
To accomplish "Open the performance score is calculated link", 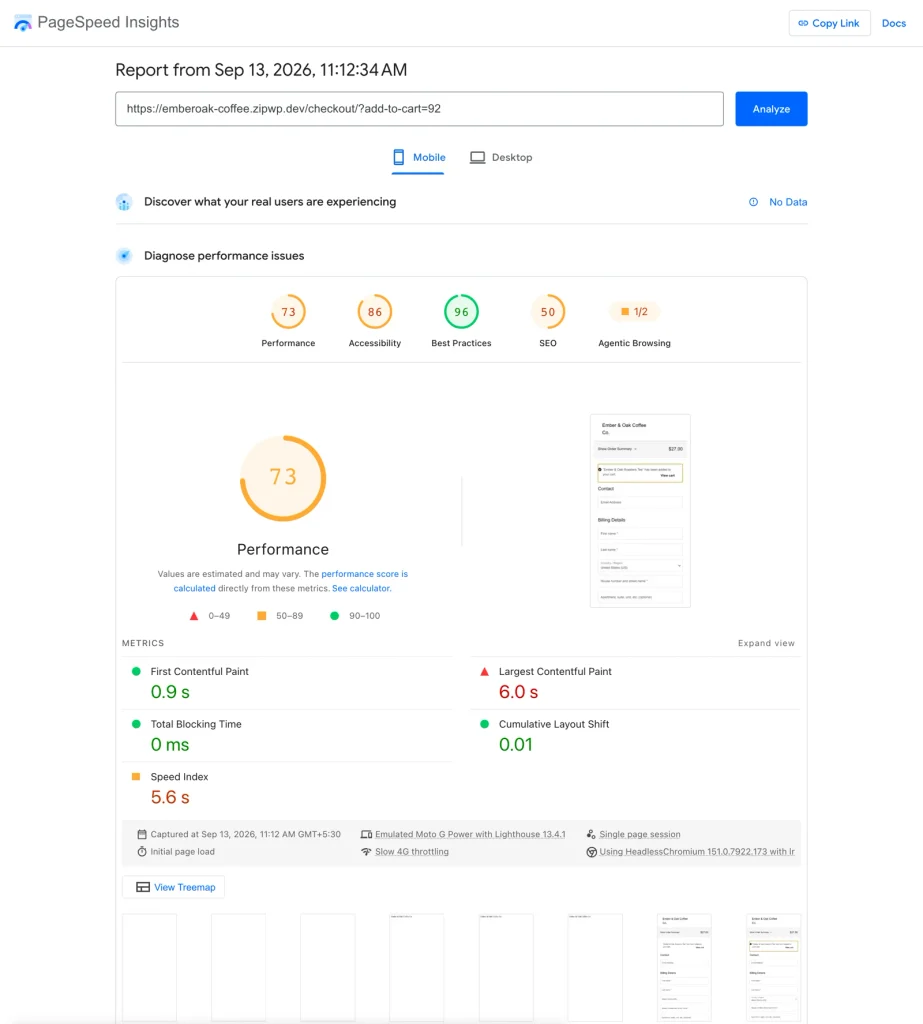I will coord(291,581).
